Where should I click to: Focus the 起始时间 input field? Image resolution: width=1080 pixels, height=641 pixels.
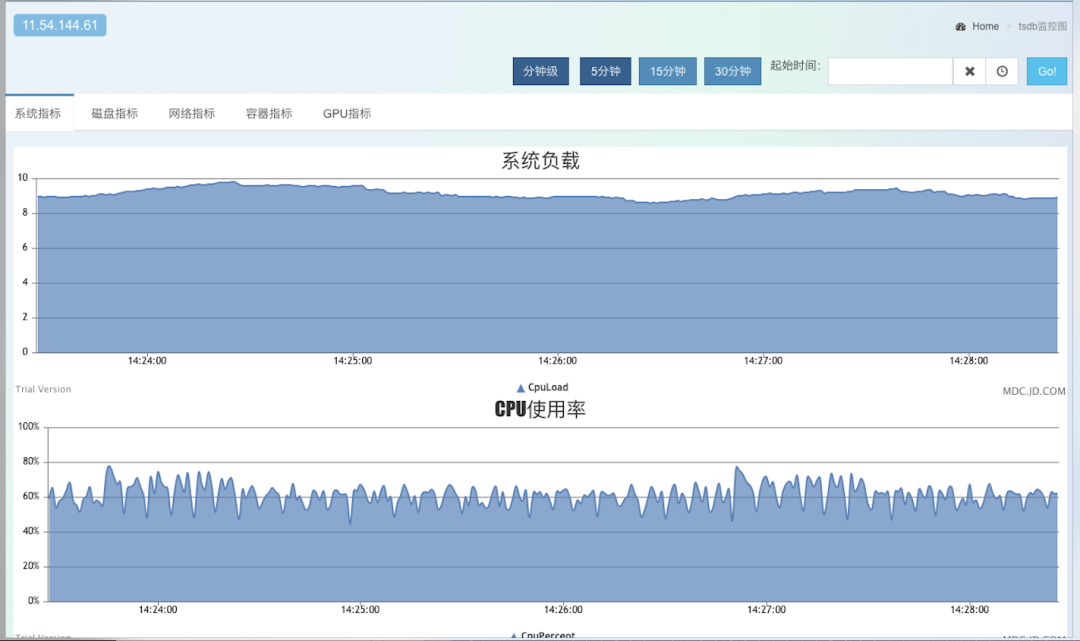coord(890,71)
